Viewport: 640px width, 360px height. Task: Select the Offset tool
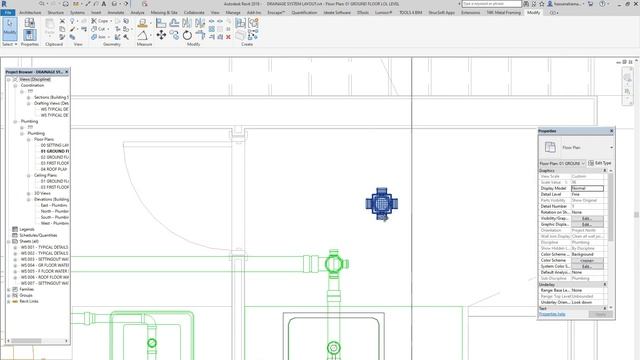(x=174, y=23)
